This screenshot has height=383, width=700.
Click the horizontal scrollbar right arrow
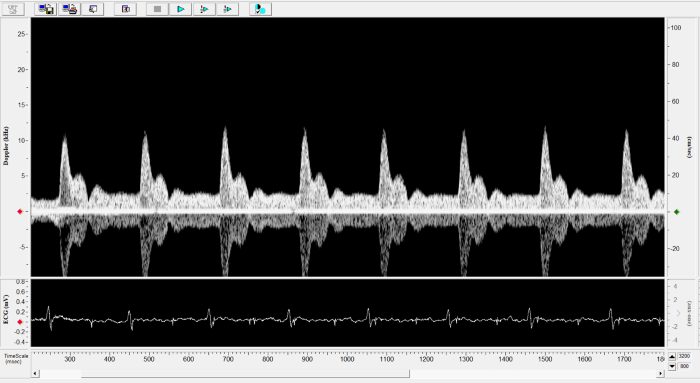(x=660, y=374)
